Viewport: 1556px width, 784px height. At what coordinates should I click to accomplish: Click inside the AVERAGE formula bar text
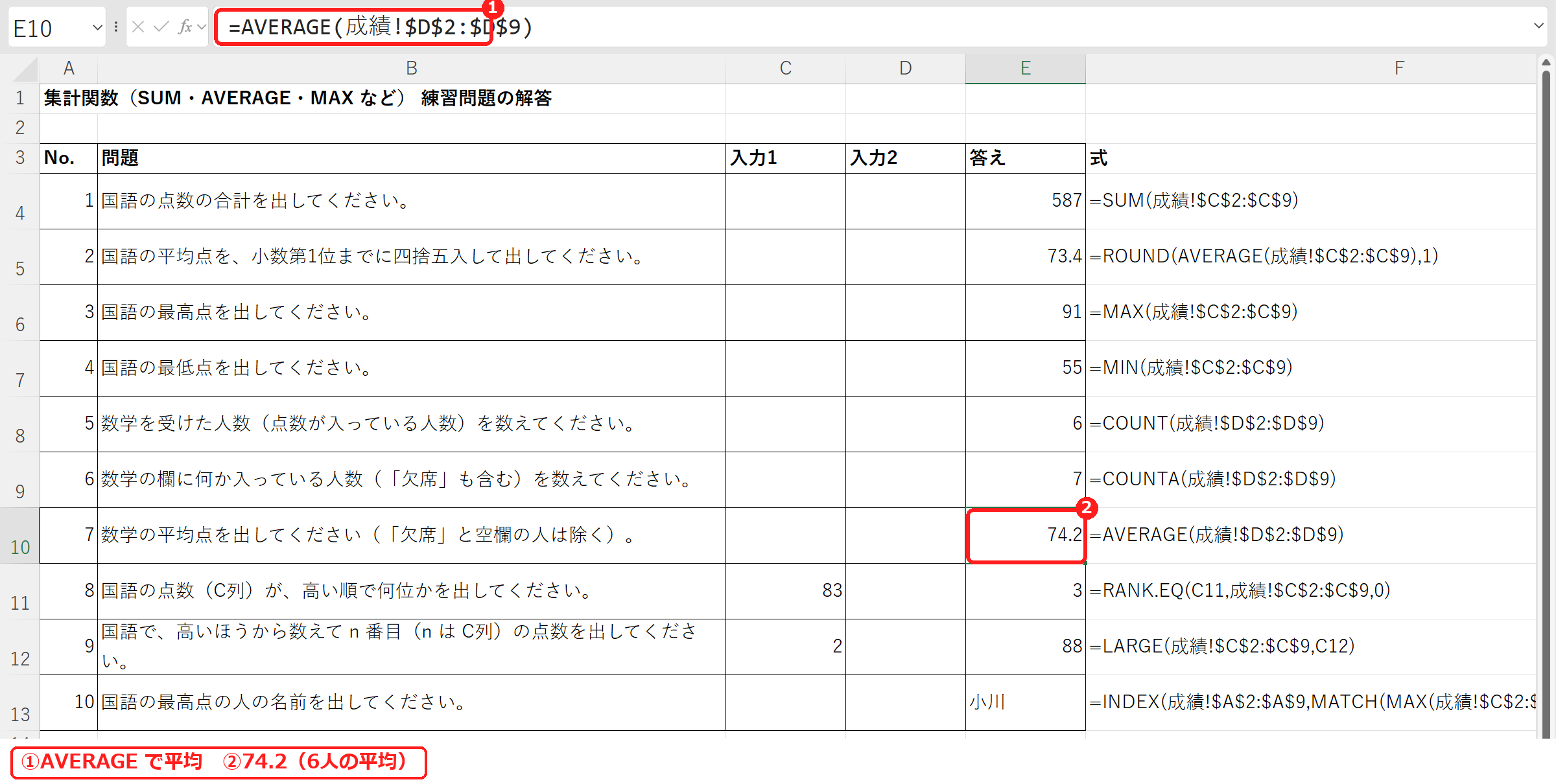tap(381, 27)
